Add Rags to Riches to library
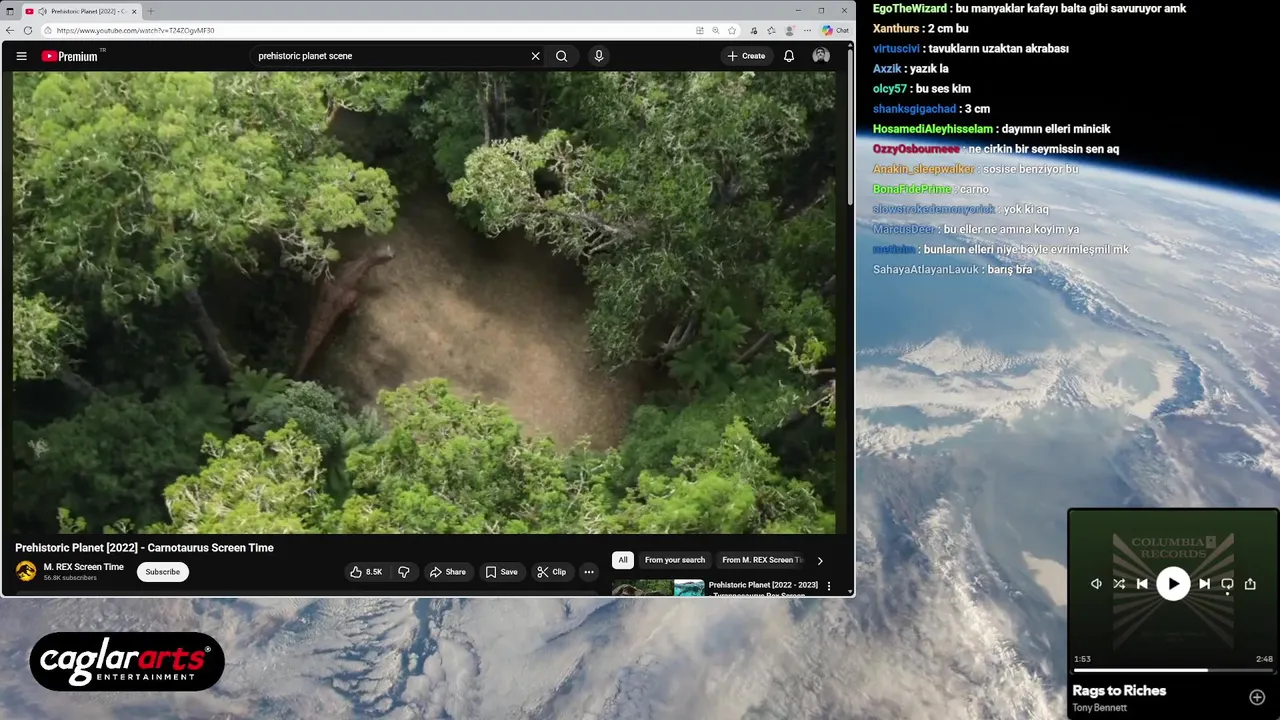This screenshot has width=1280, height=720. (1257, 697)
